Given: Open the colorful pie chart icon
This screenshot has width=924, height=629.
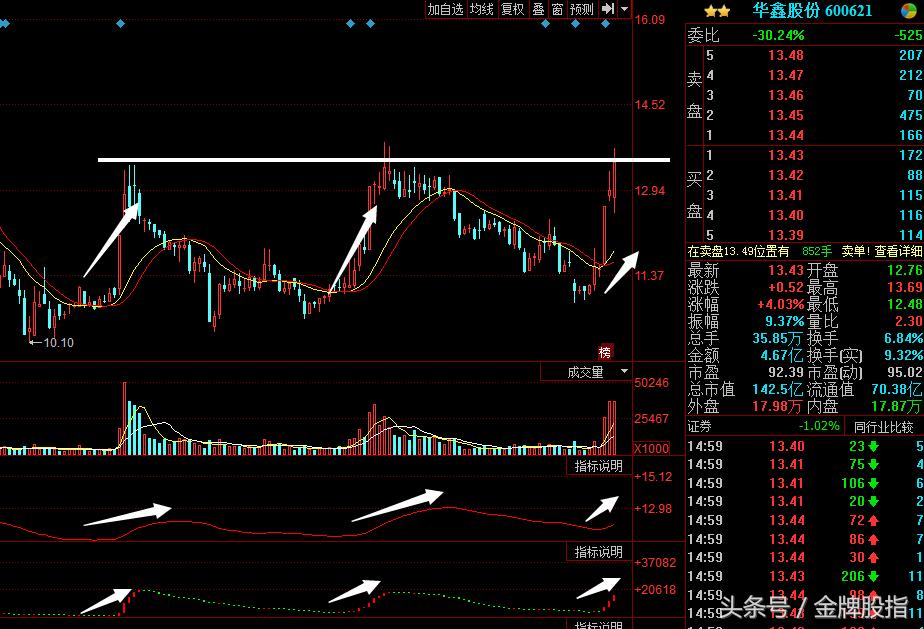Looking at the screenshot, I should pyautogui.click(x=909, y=11).
